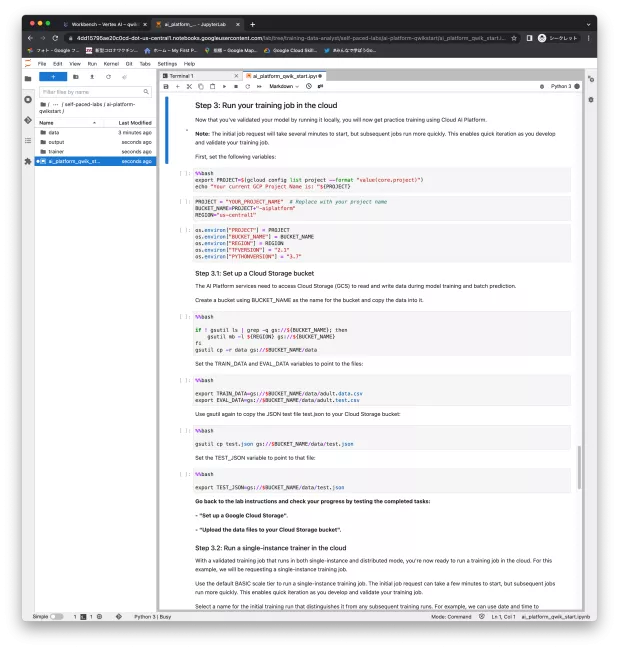Open a new browser tab

(252, 24)
